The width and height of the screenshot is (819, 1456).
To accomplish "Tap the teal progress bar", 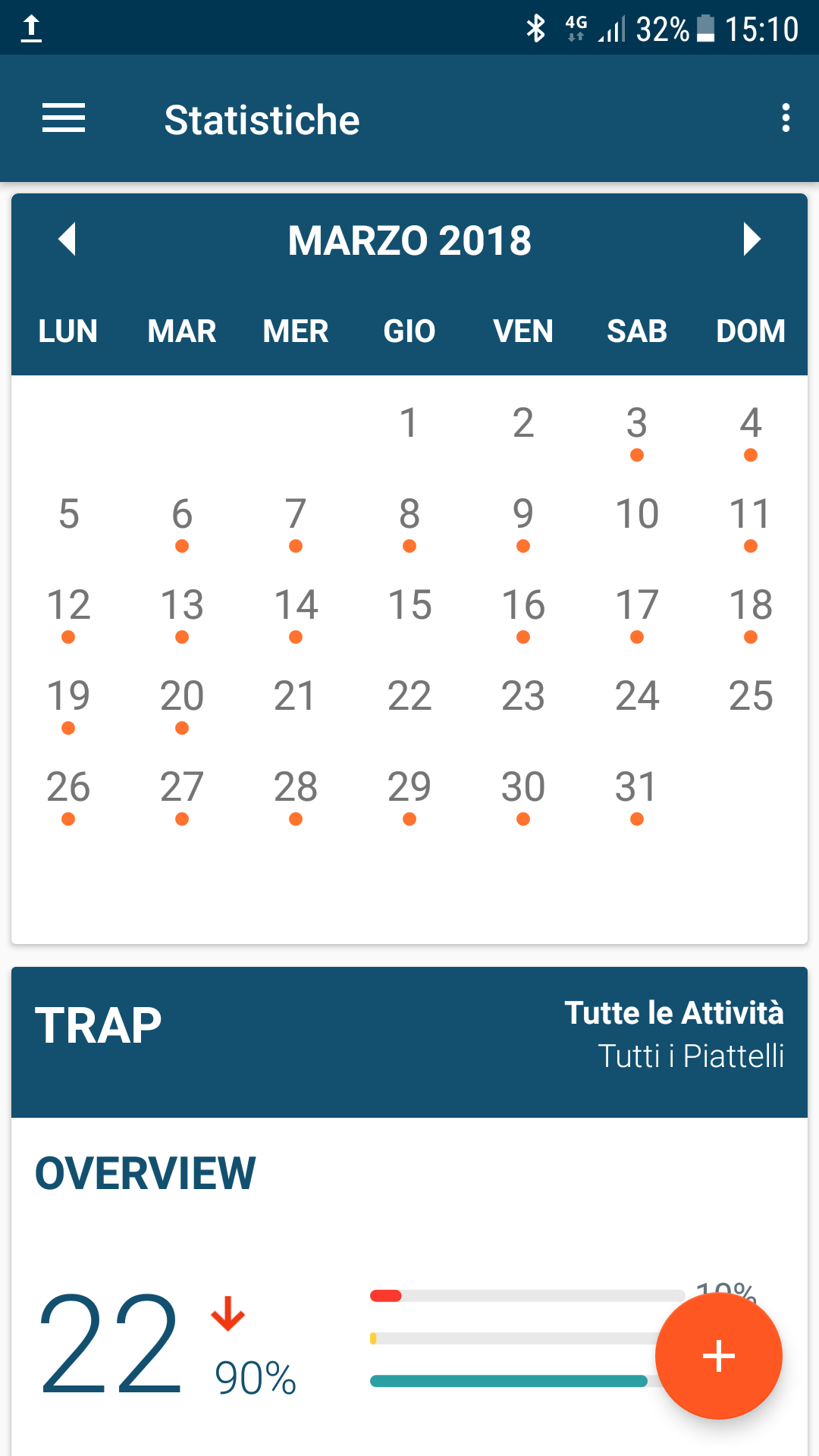I will pos(509,1381).
